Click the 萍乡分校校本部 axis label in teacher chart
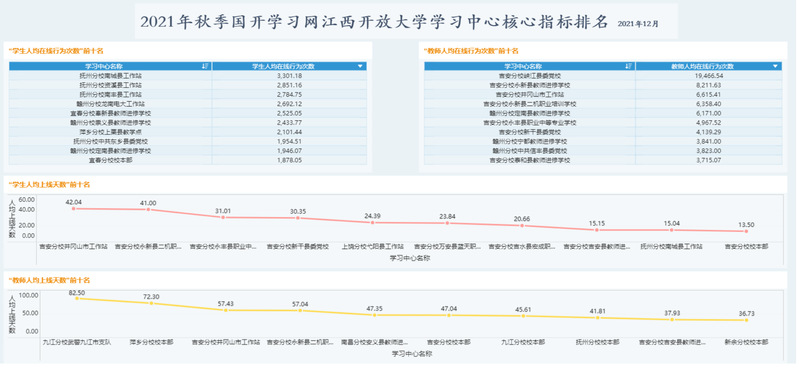 151,342
